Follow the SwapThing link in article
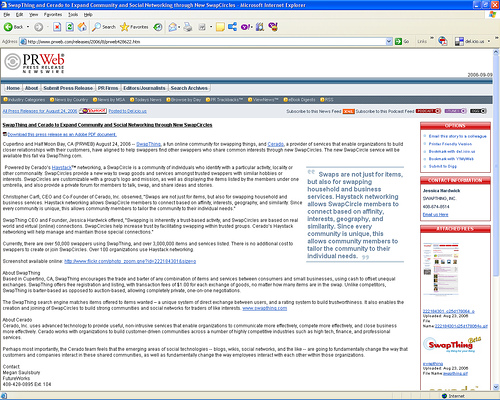Image resolution: width=500 pixels, height=400 pixels. (x=149, y=144)
